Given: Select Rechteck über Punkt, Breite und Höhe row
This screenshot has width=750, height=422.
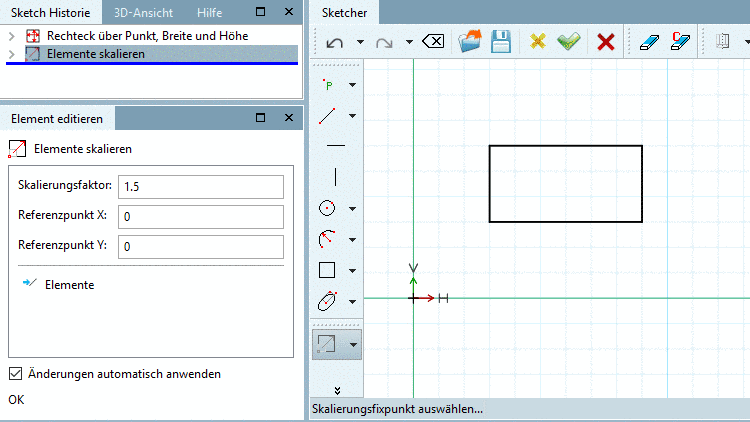Looking at the screenshot, I should pyautogui.click(x=152, y=36).
